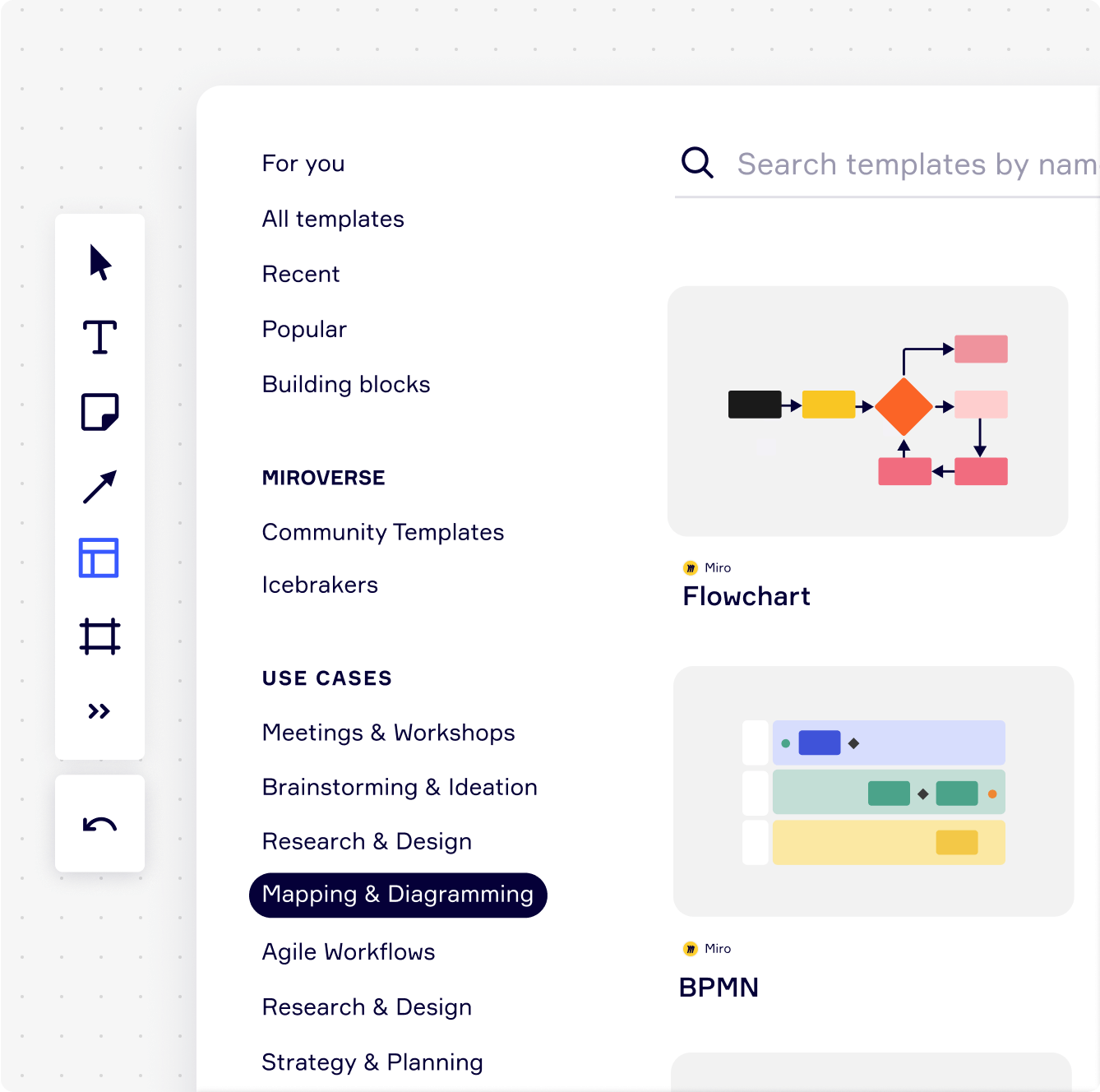The width and height of the screenshot is (1100, 1092).
Task: Click the search magnifier icon
Action: click(697, 163)
